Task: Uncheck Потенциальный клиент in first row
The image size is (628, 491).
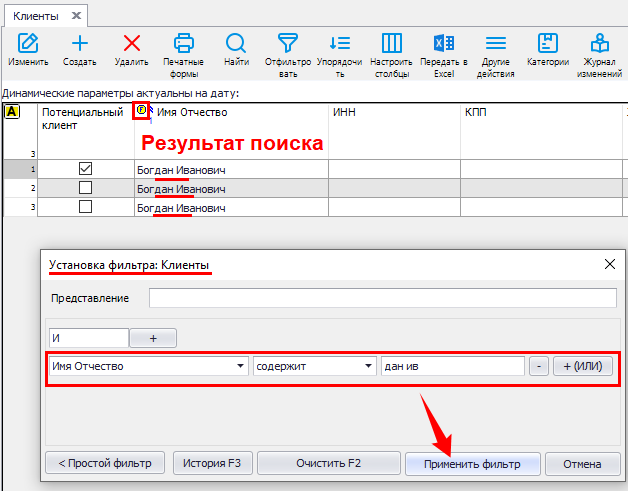Action: click(85, 169)
